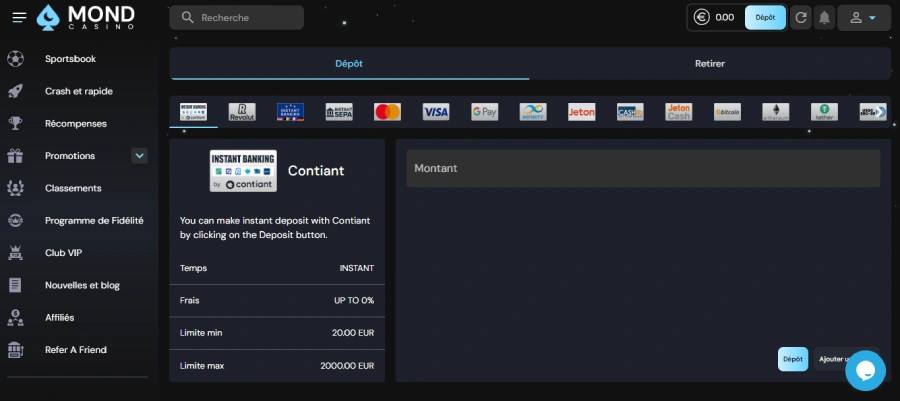Choose the Visa payment option
Screen dimensions: 900x401
pyautogui.click(x=436, y=112)
